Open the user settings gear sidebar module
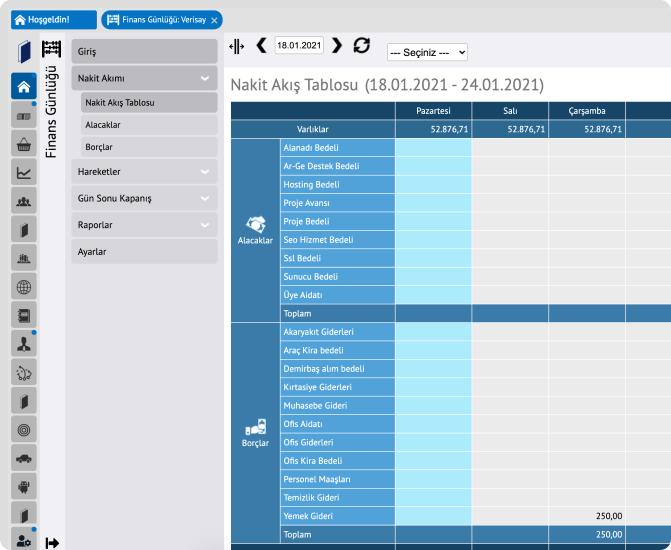 point(24,540)
